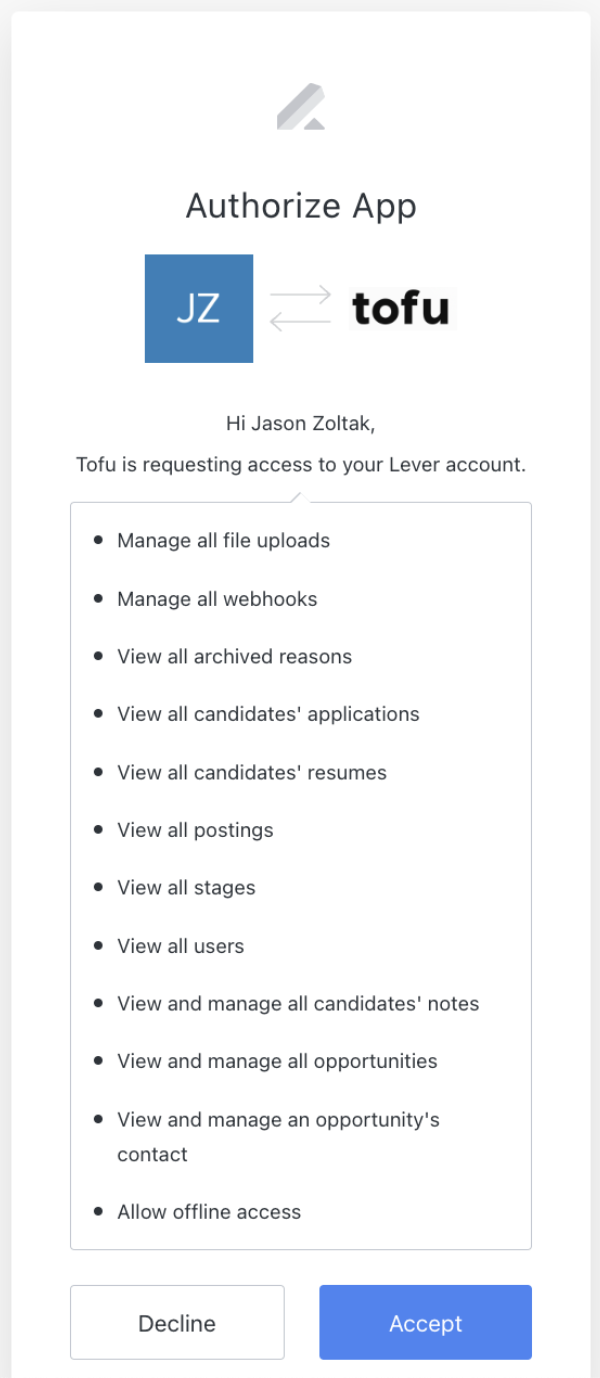Click 'View all archived reasons' permission

pyautogui.click(x=234, y=657)
